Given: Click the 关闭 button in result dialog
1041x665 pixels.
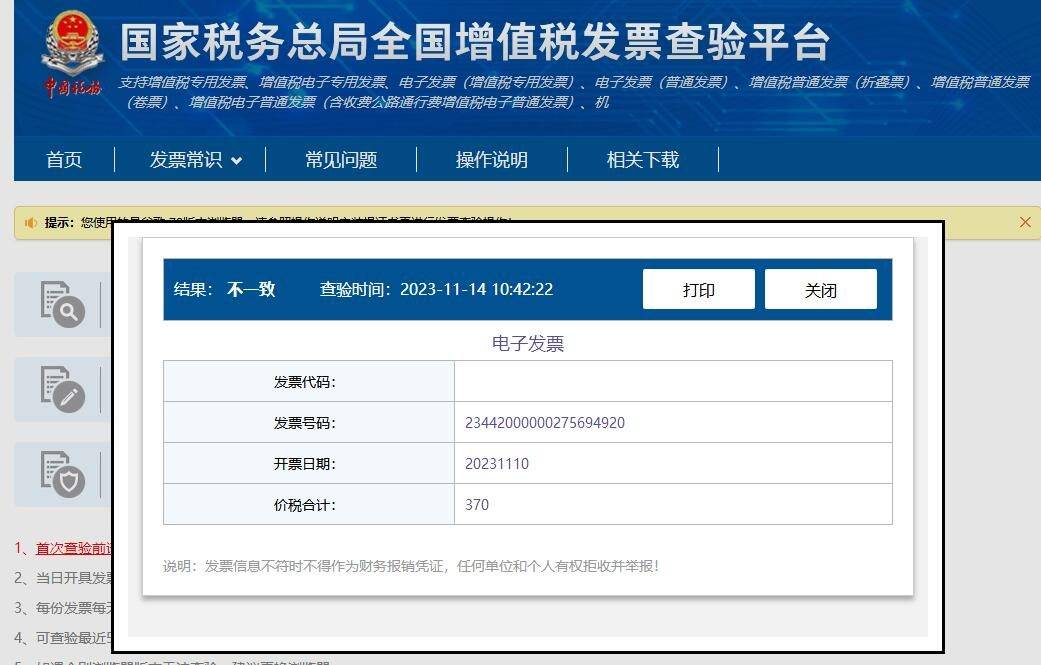Looking at the screenshot, I should point(821,289).
